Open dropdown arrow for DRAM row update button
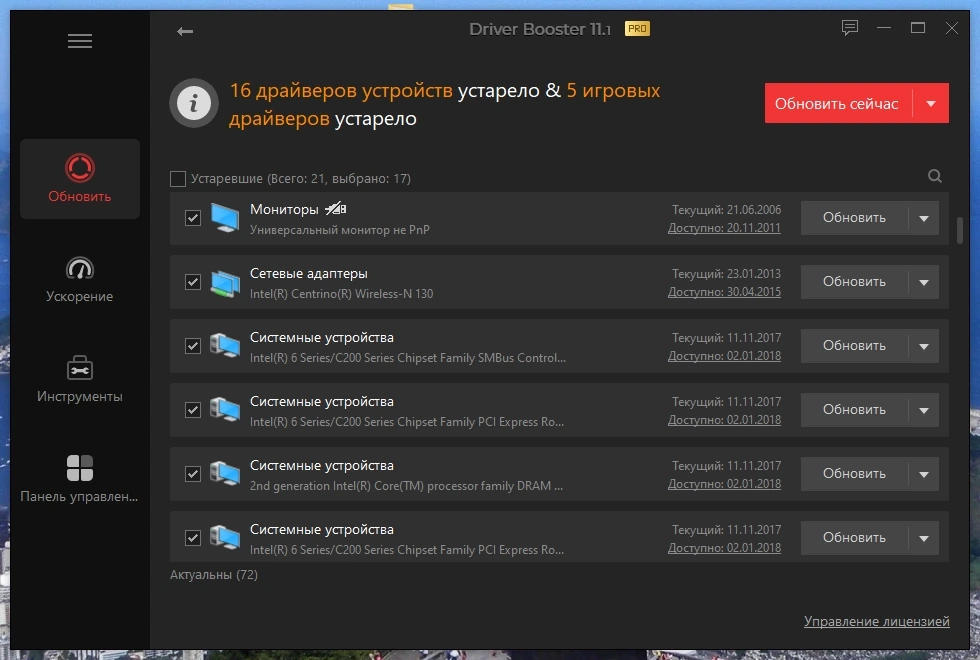This screenshot has height=660, width=980. 924,474
